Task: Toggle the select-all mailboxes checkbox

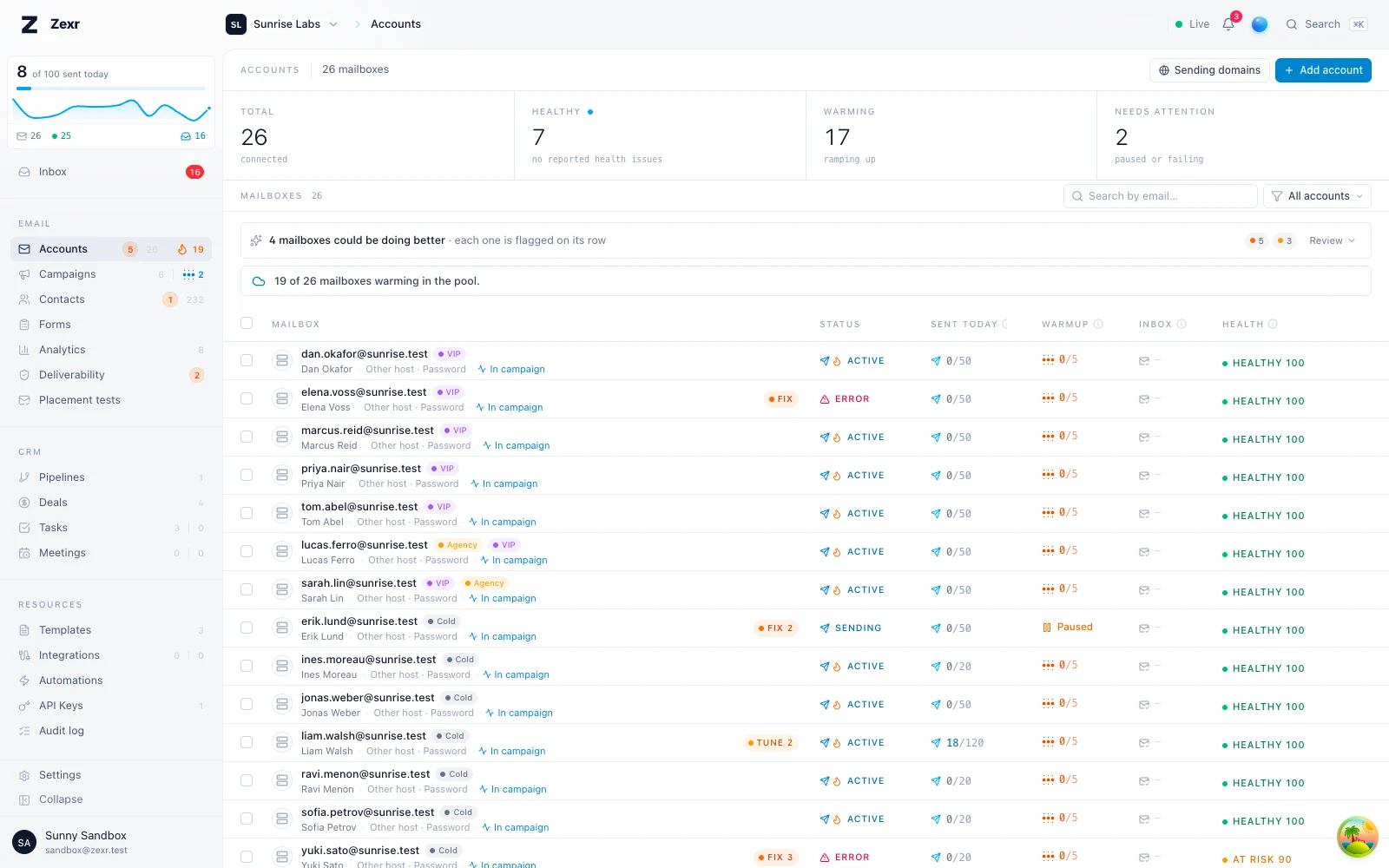Action: click(x=247, y=323)
